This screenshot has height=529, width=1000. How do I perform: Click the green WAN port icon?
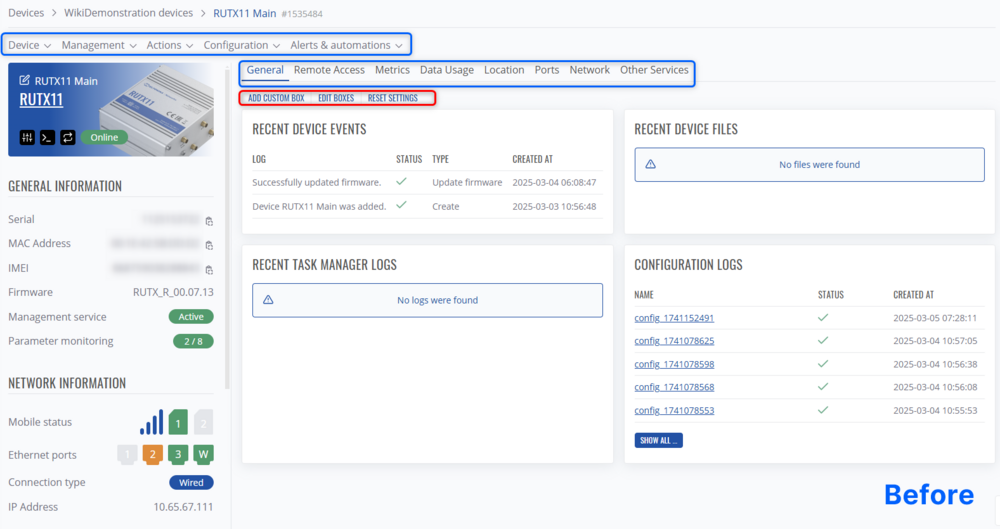203,455
